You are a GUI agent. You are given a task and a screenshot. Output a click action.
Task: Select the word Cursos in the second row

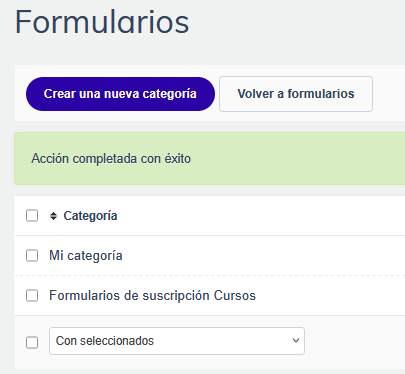click(235, 296)
